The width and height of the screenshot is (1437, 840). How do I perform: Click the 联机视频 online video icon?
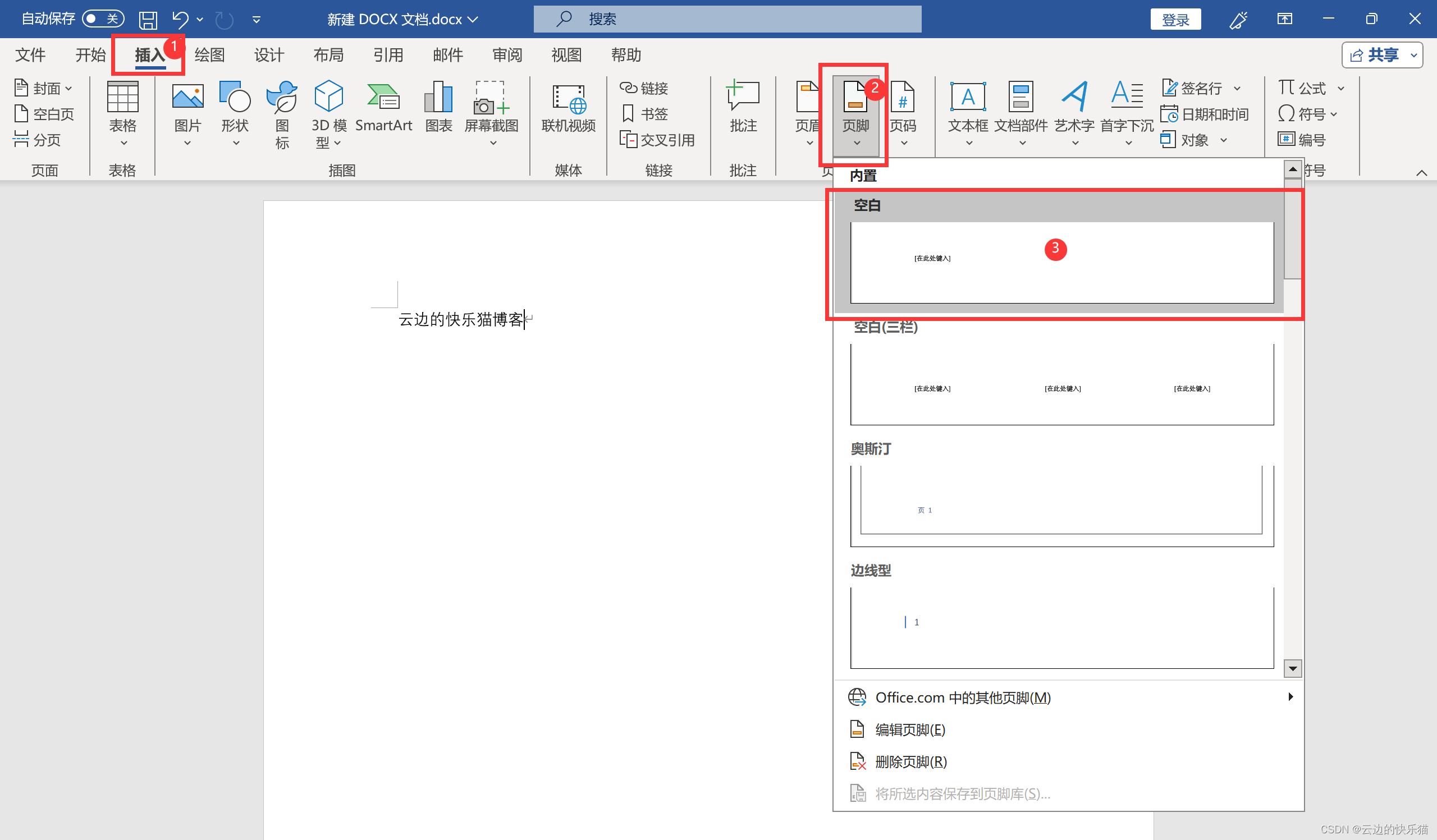coord(568,100)
